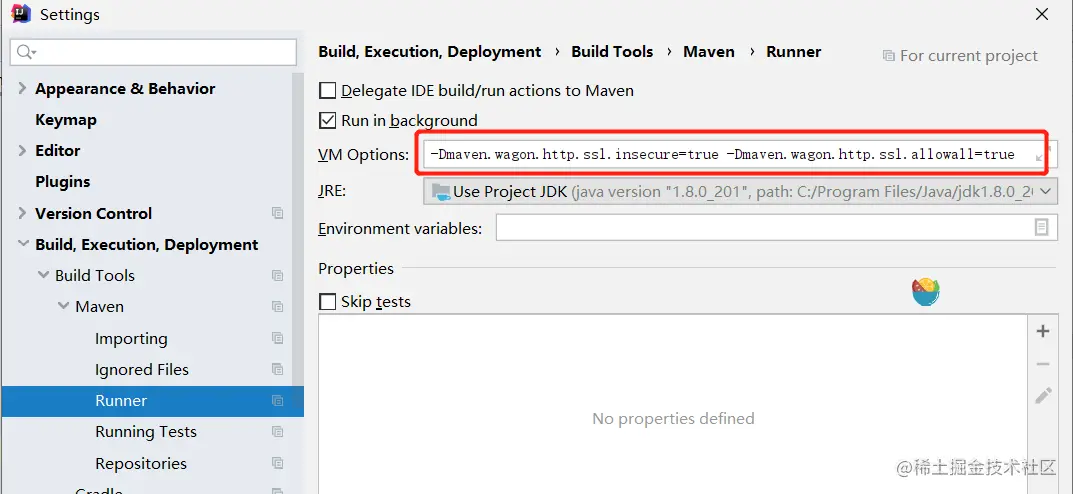Screen dimensions: 1073x494
Task: Click the edit property pencil icon
Action: 1043,395
